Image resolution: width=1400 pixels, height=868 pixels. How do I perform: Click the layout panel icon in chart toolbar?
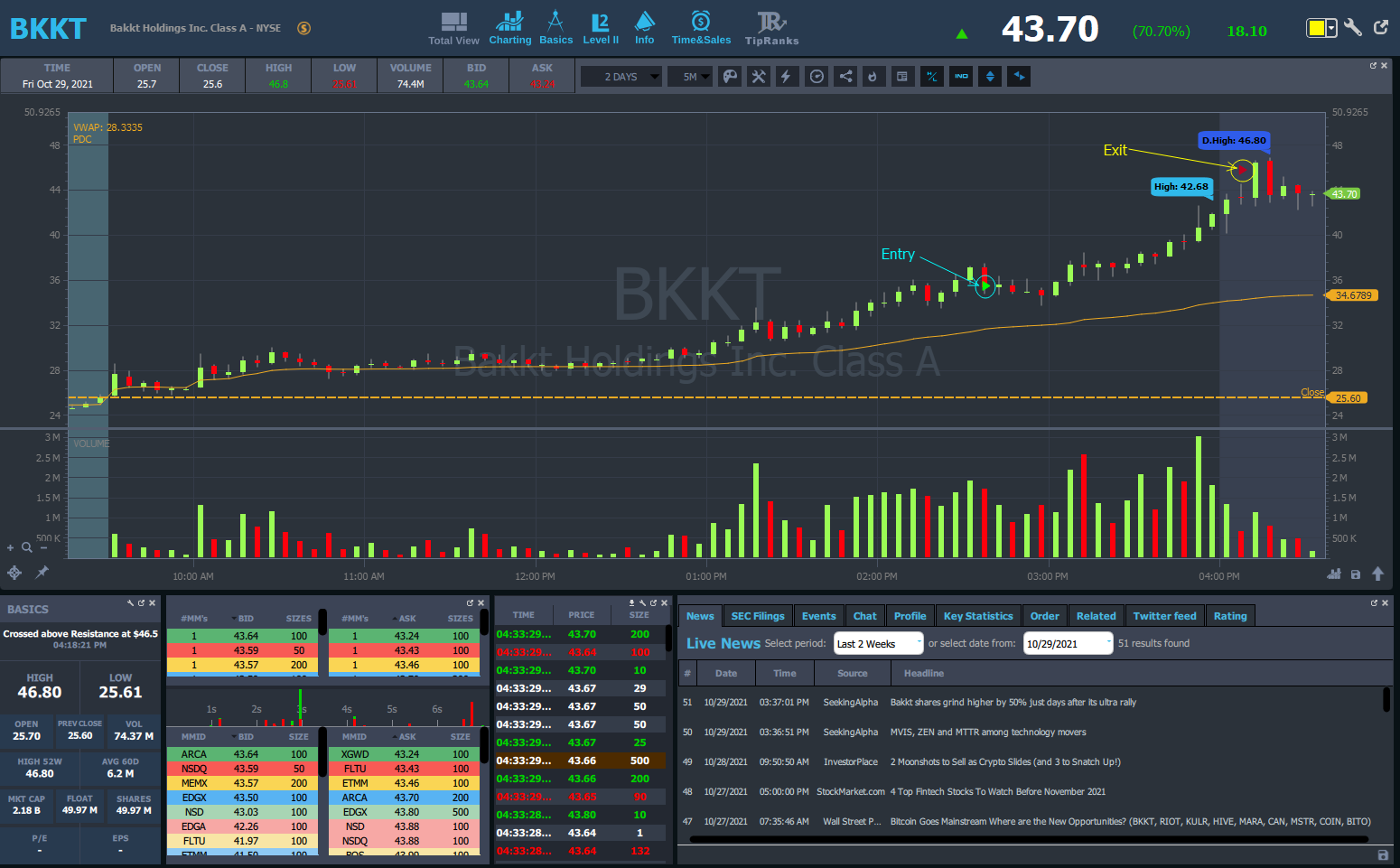point(901,77)
